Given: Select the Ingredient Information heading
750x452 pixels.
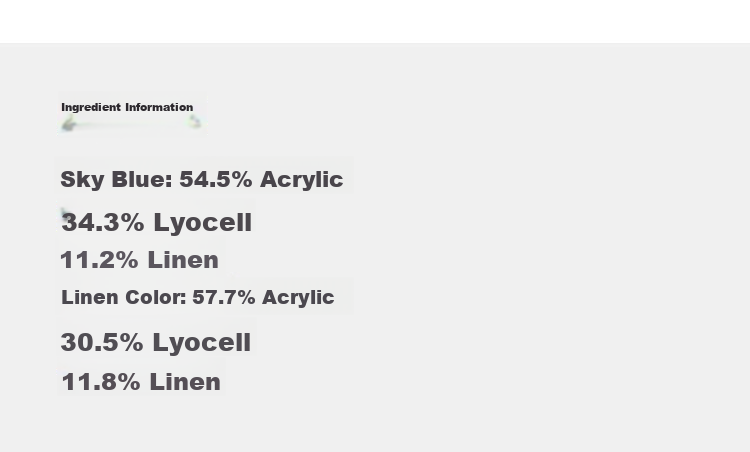Looking at the screenshot, I should [127, 107].
